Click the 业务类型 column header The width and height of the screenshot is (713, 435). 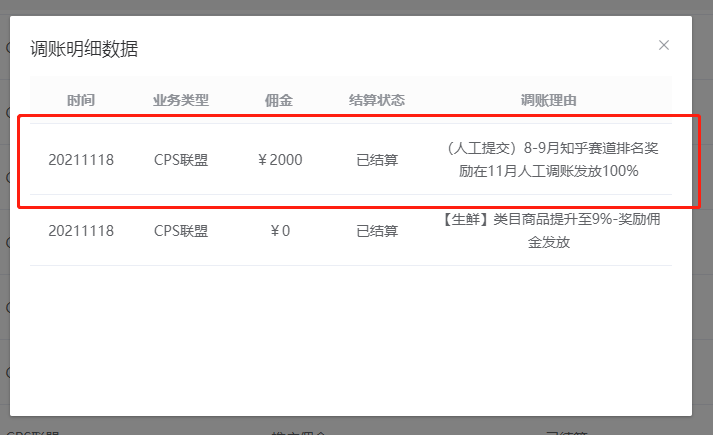[x=181, y=100]
